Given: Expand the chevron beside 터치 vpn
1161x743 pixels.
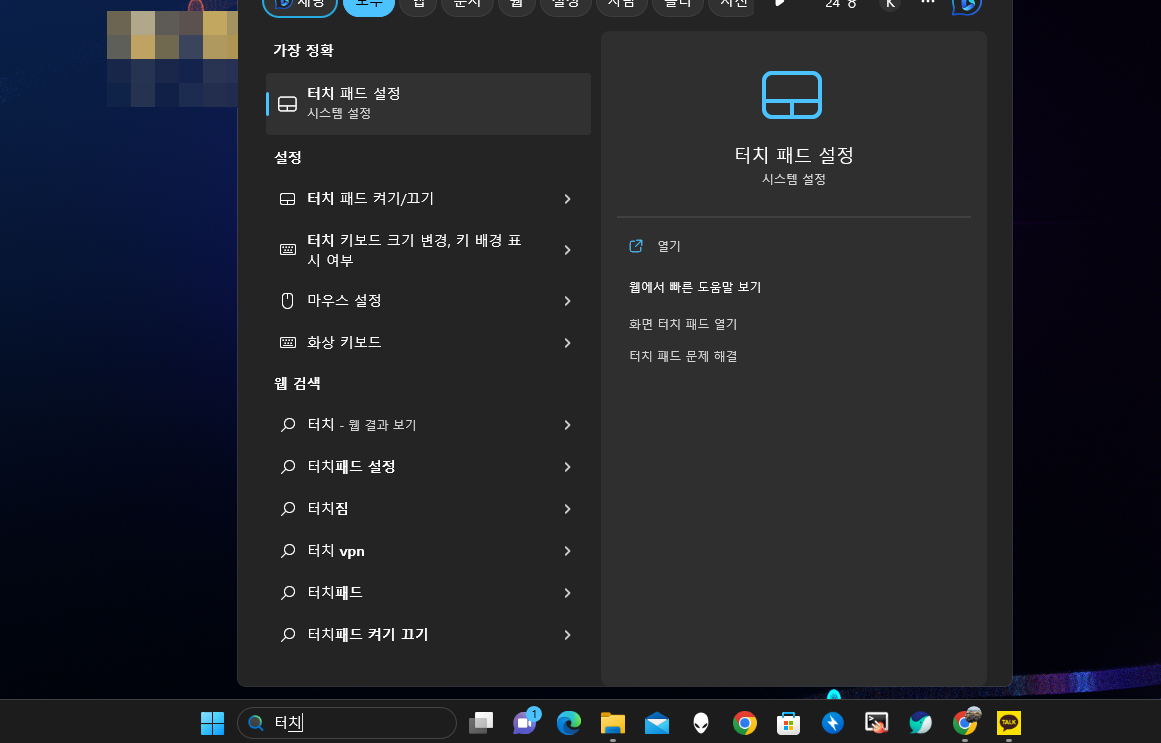Looking at the screenshot, I should tap(567, 551).
